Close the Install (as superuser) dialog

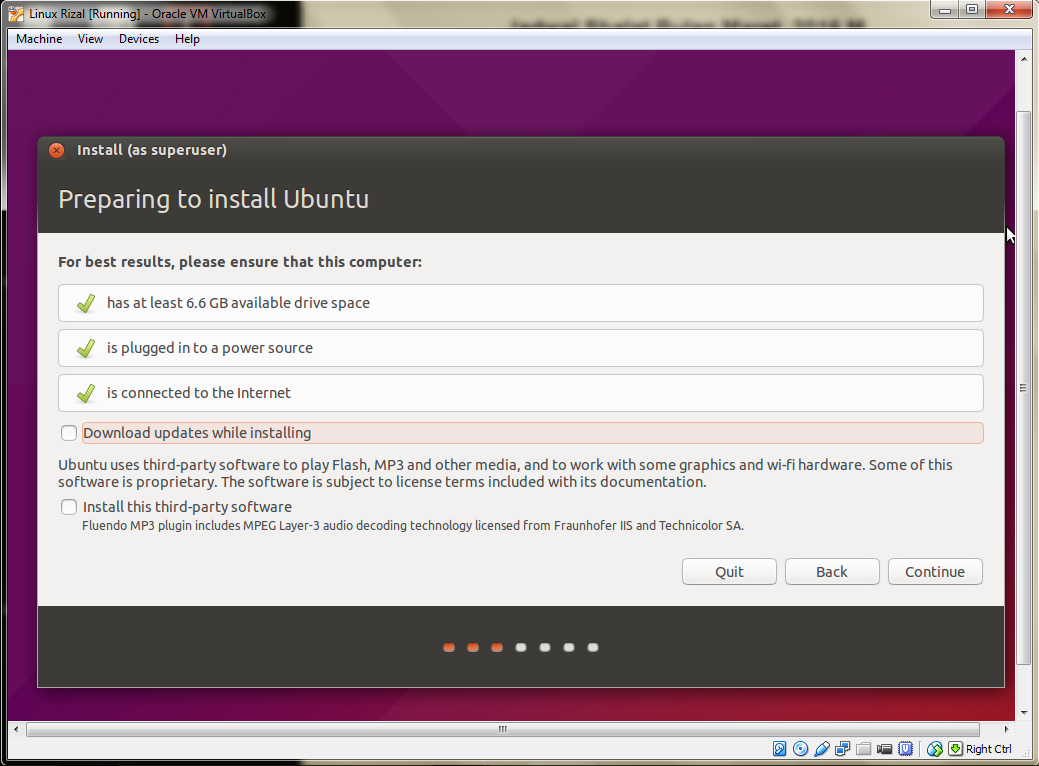(x=57, y=150)
